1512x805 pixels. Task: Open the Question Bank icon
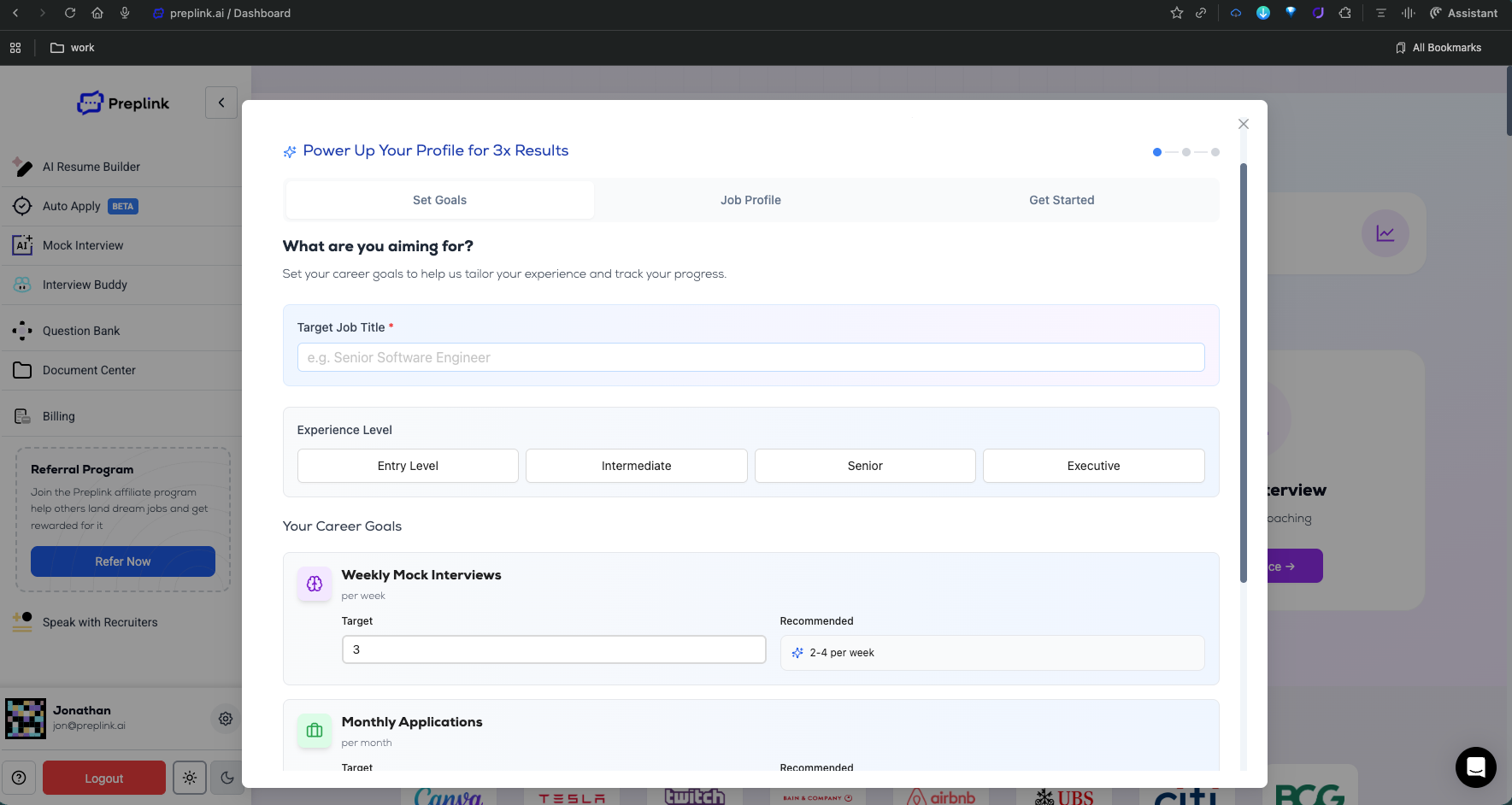(22, 331)
